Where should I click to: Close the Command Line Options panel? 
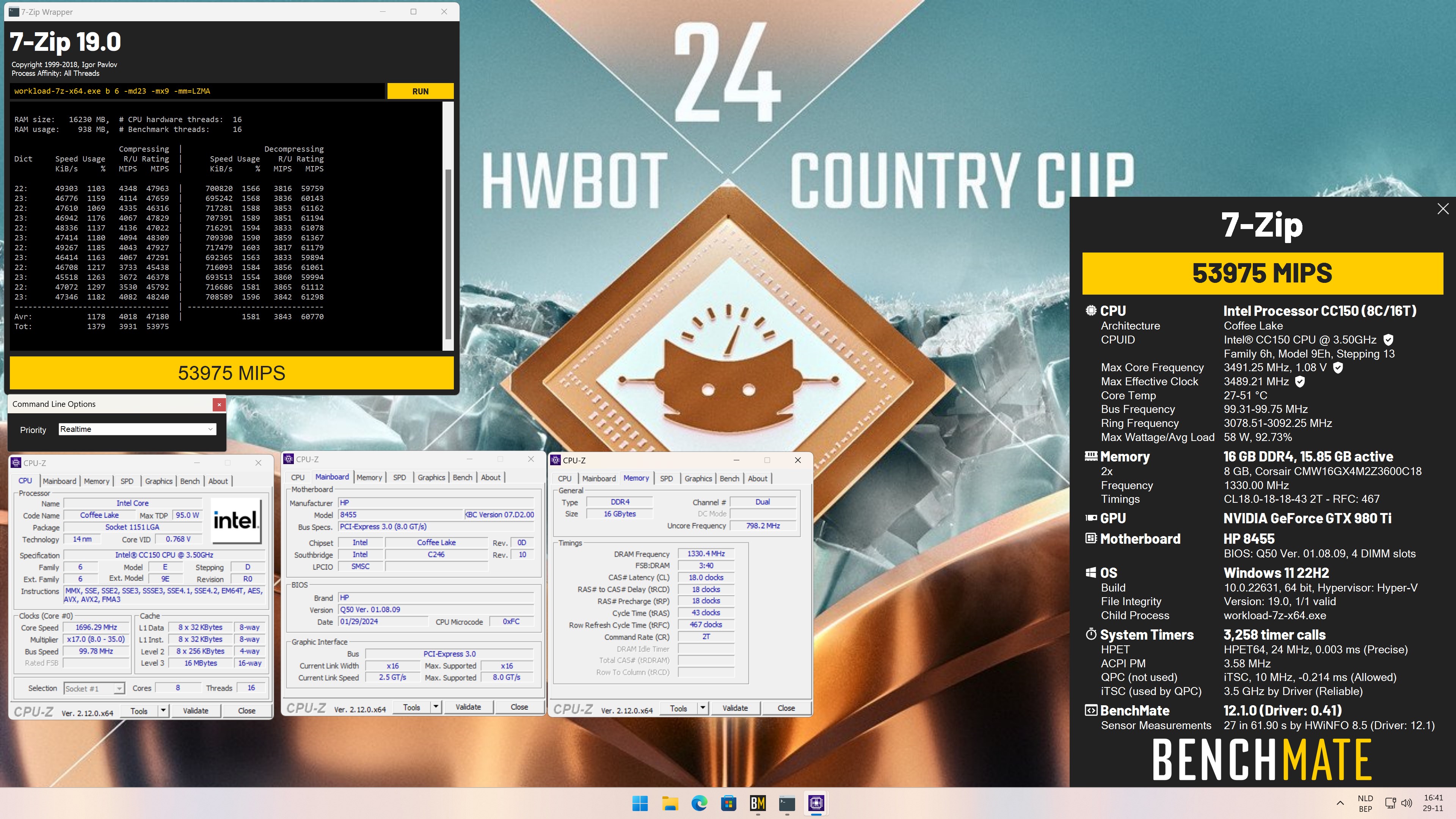[x=219, y=404]
